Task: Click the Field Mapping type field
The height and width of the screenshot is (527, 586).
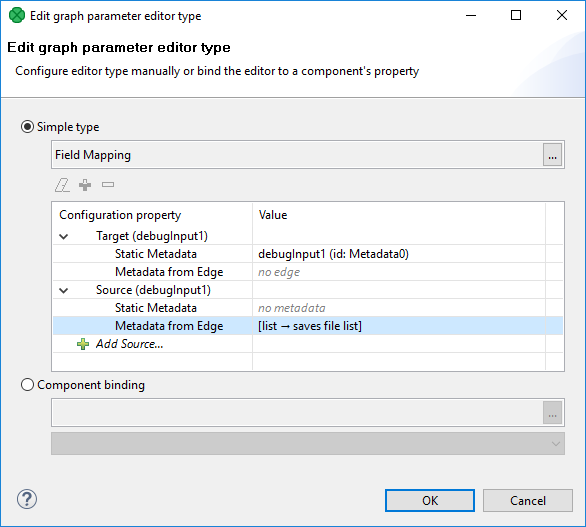Action: (297, 155)
